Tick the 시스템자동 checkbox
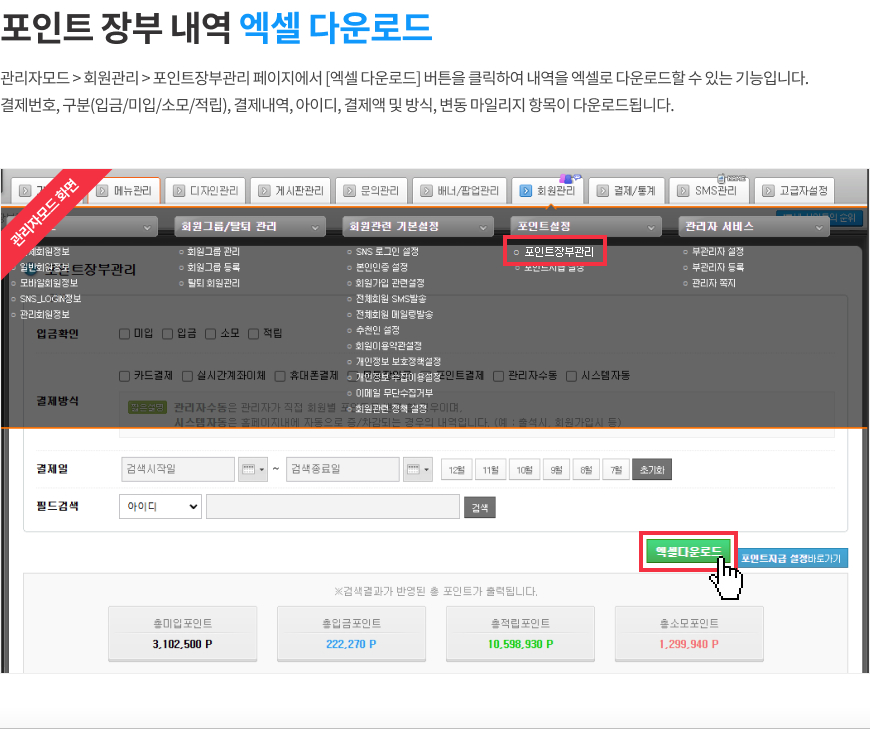The width and height of the screenshot is (870, 729). [x=571, y=376]
